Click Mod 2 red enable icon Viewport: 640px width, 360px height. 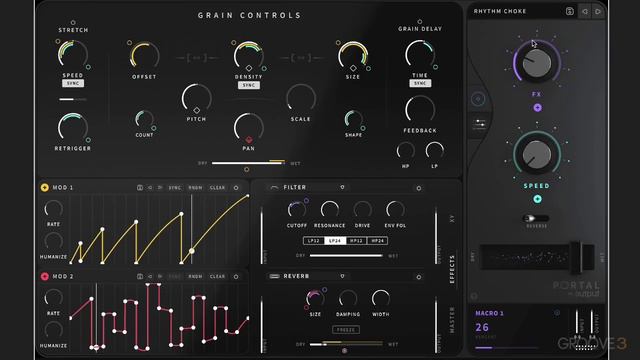click(44, 276)
